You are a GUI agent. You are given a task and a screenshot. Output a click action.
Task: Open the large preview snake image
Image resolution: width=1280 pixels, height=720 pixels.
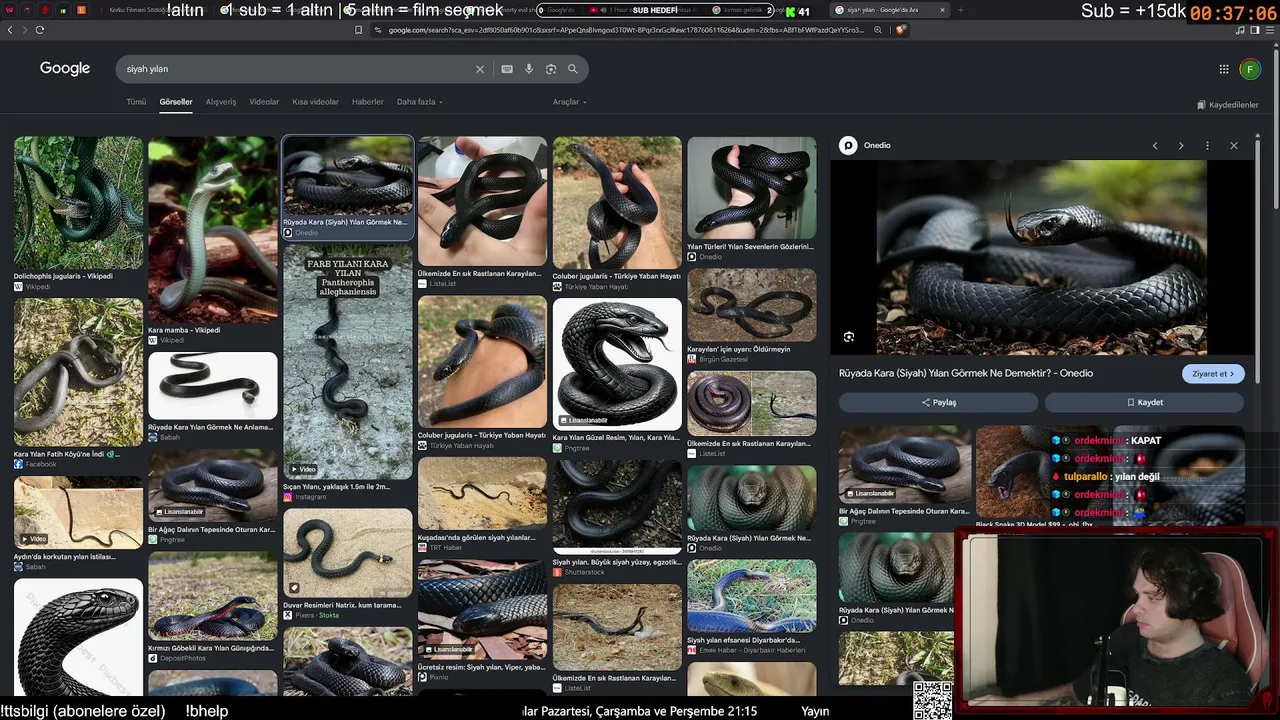(x=1042, y=258)
